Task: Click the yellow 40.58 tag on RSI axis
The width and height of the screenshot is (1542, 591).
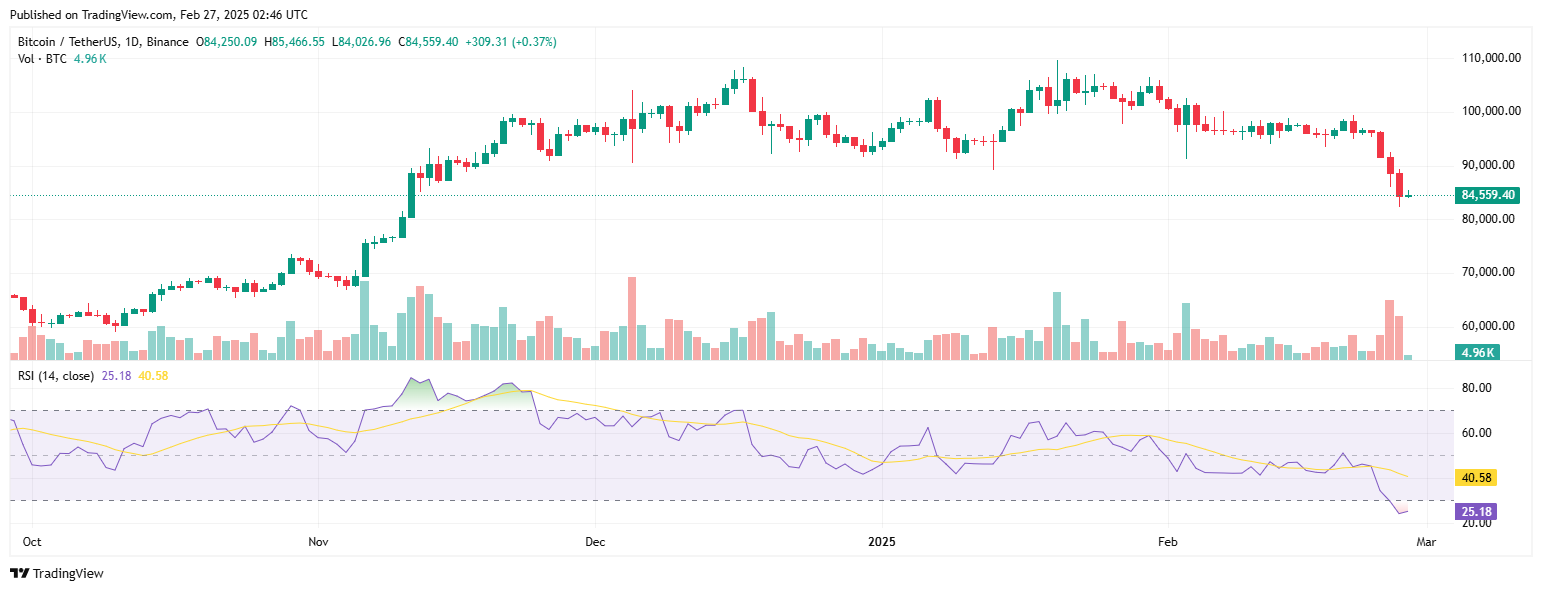Action: [x=1476, y=478]
